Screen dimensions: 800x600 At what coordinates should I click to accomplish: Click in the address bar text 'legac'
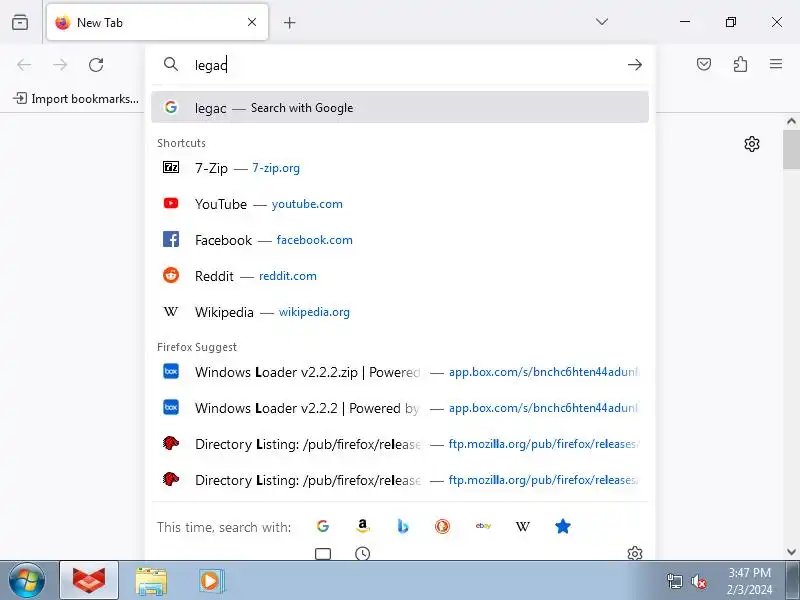210,65
